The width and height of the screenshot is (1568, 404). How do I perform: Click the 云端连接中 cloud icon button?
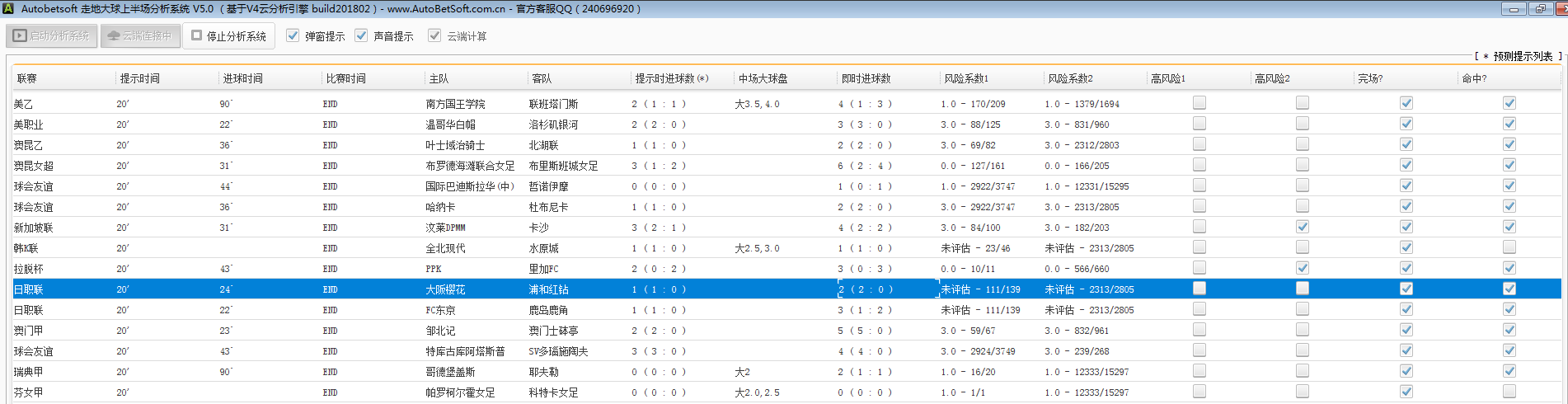(140, 36)
